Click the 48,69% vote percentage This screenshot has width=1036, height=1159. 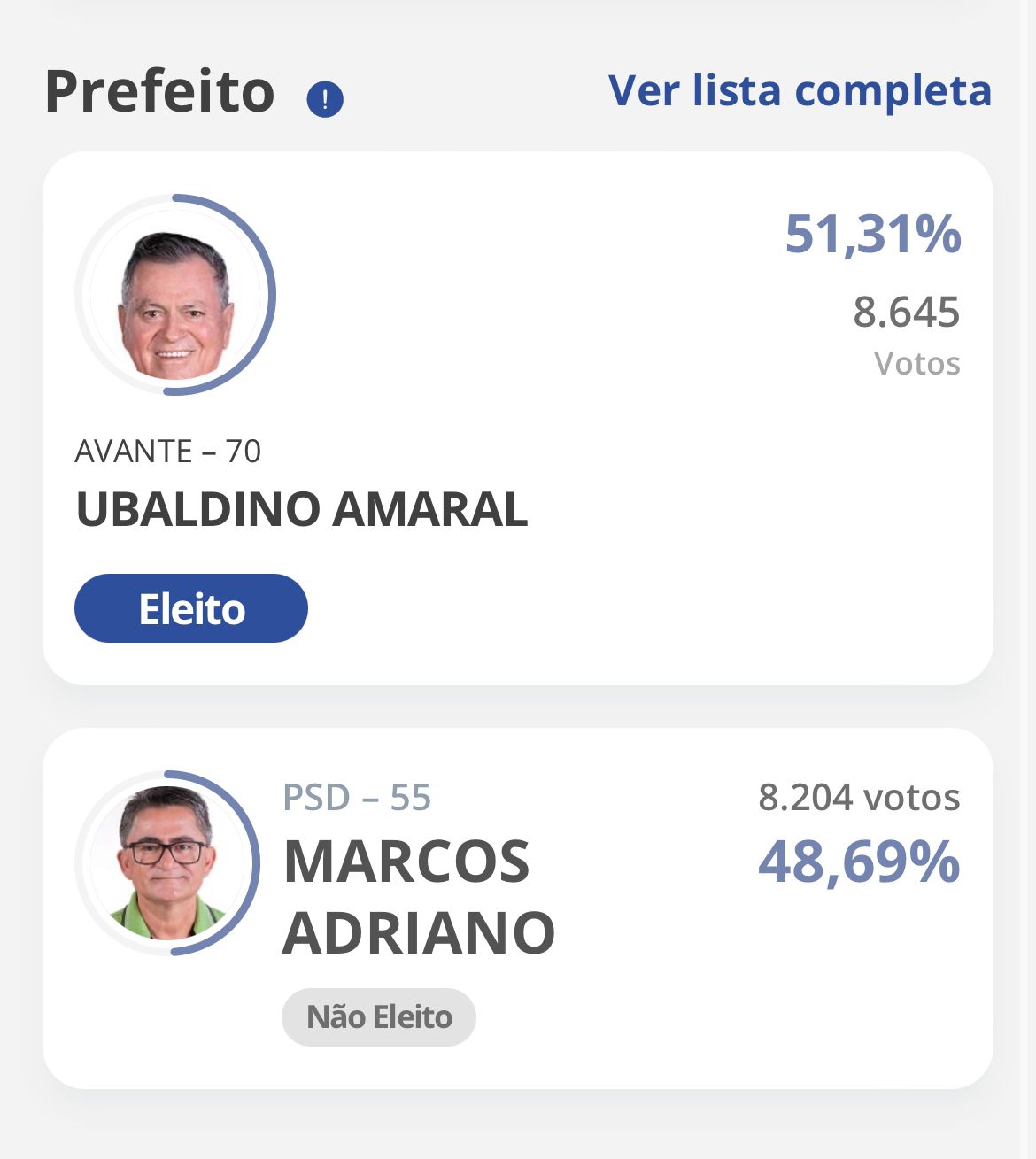click(x=859, y=862)
